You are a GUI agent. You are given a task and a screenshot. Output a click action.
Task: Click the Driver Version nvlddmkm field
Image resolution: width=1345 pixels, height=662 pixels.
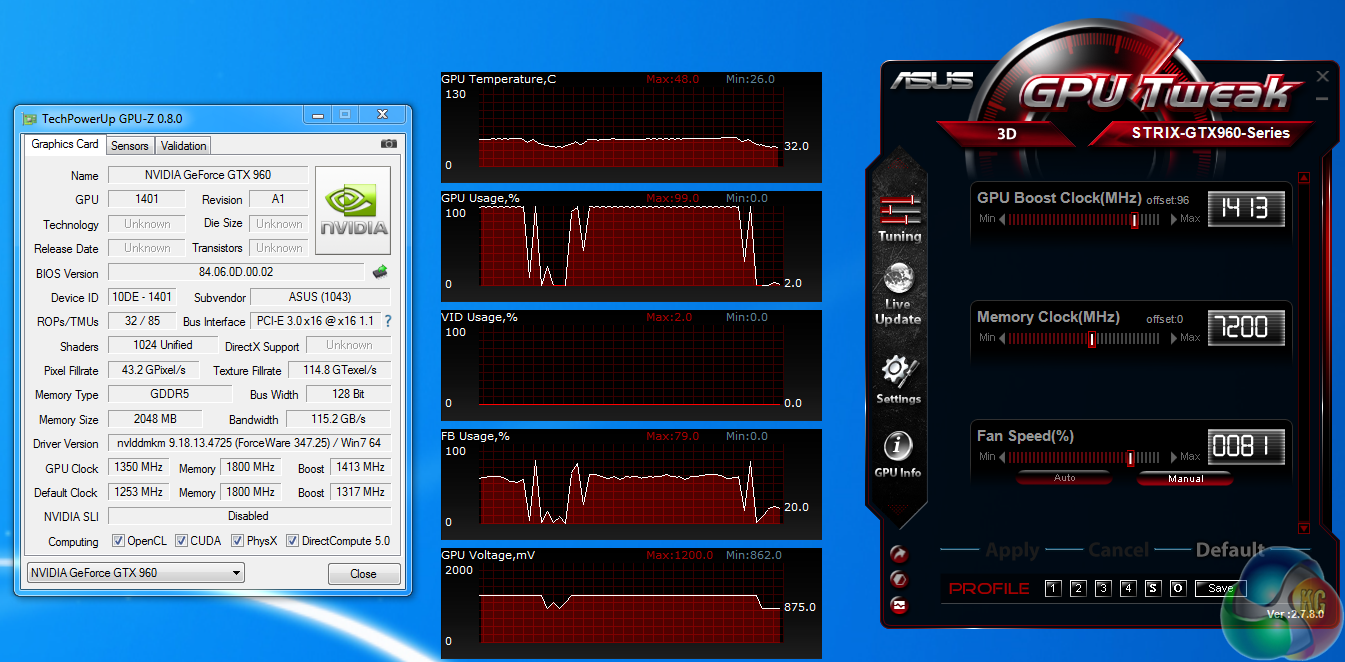(249, 443)
